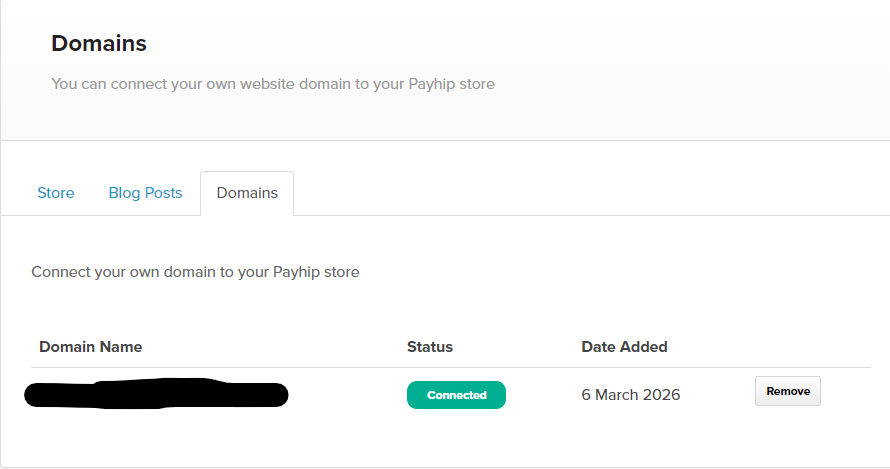
Task: Click the Date Added column header
Action: coord(624,347)
